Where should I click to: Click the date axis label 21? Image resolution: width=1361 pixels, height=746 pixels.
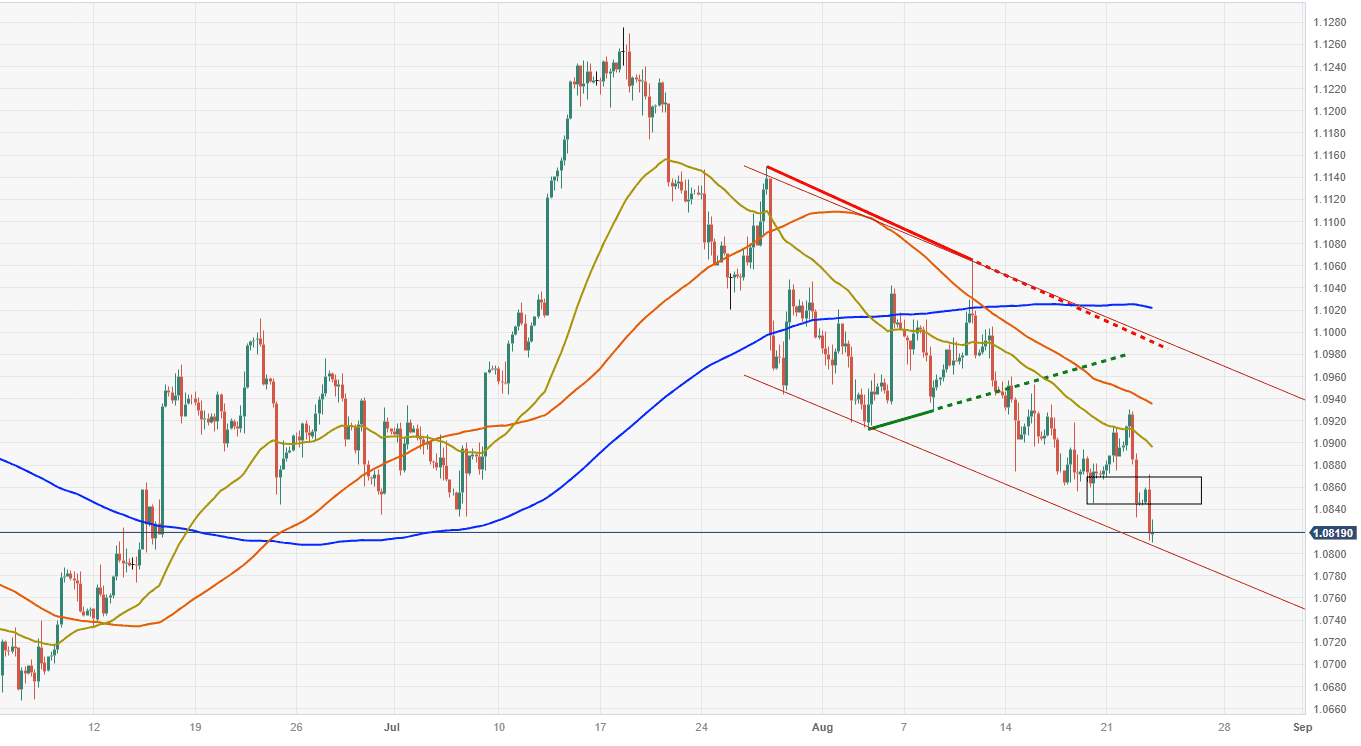[1106, 727]
